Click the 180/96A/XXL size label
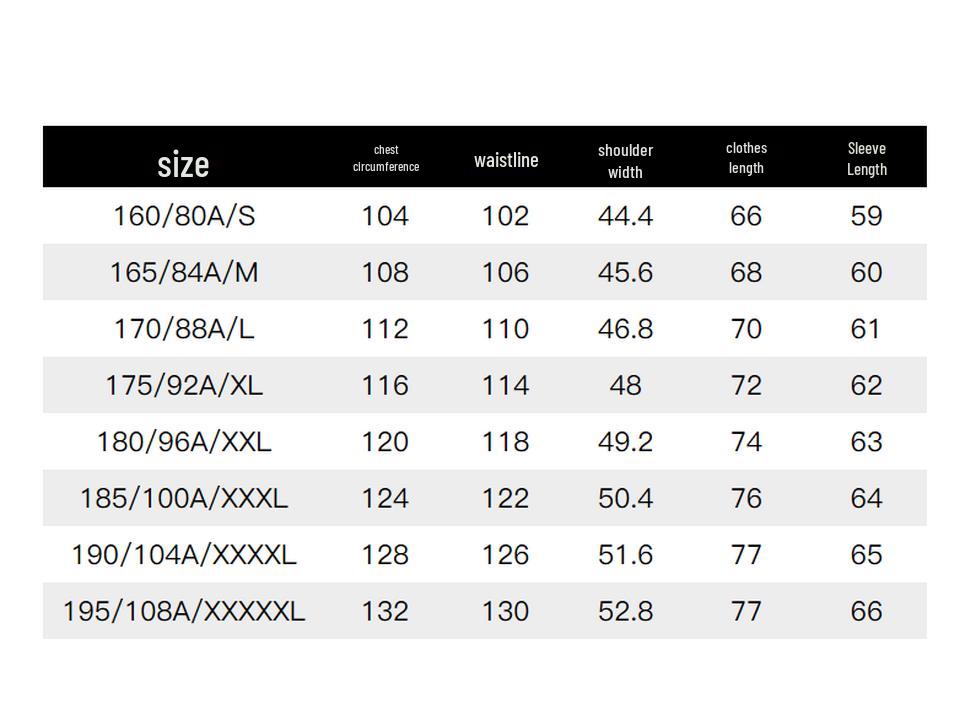This screenshot has width=970, height=728. (183, 441)
